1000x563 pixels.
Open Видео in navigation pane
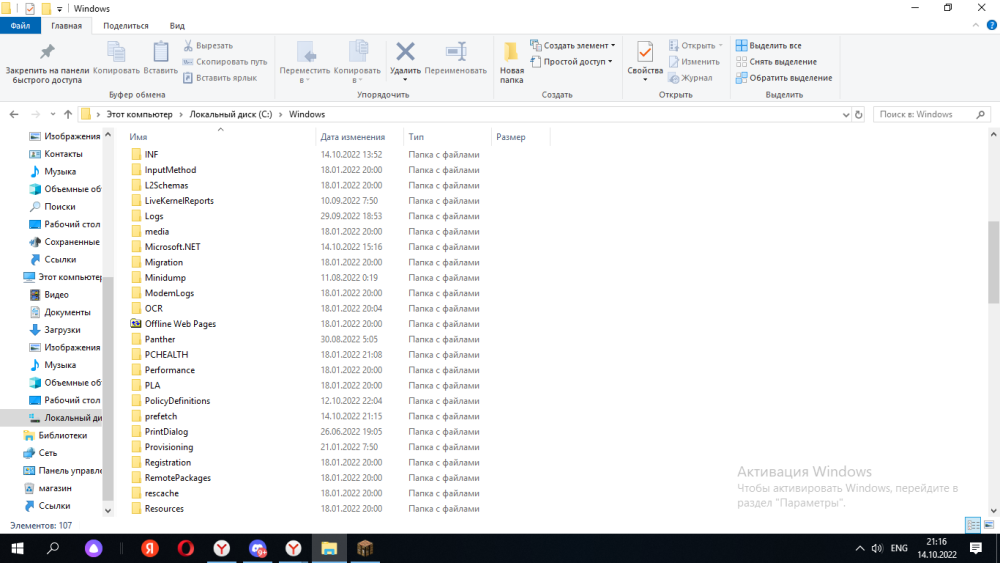(56, 295)
